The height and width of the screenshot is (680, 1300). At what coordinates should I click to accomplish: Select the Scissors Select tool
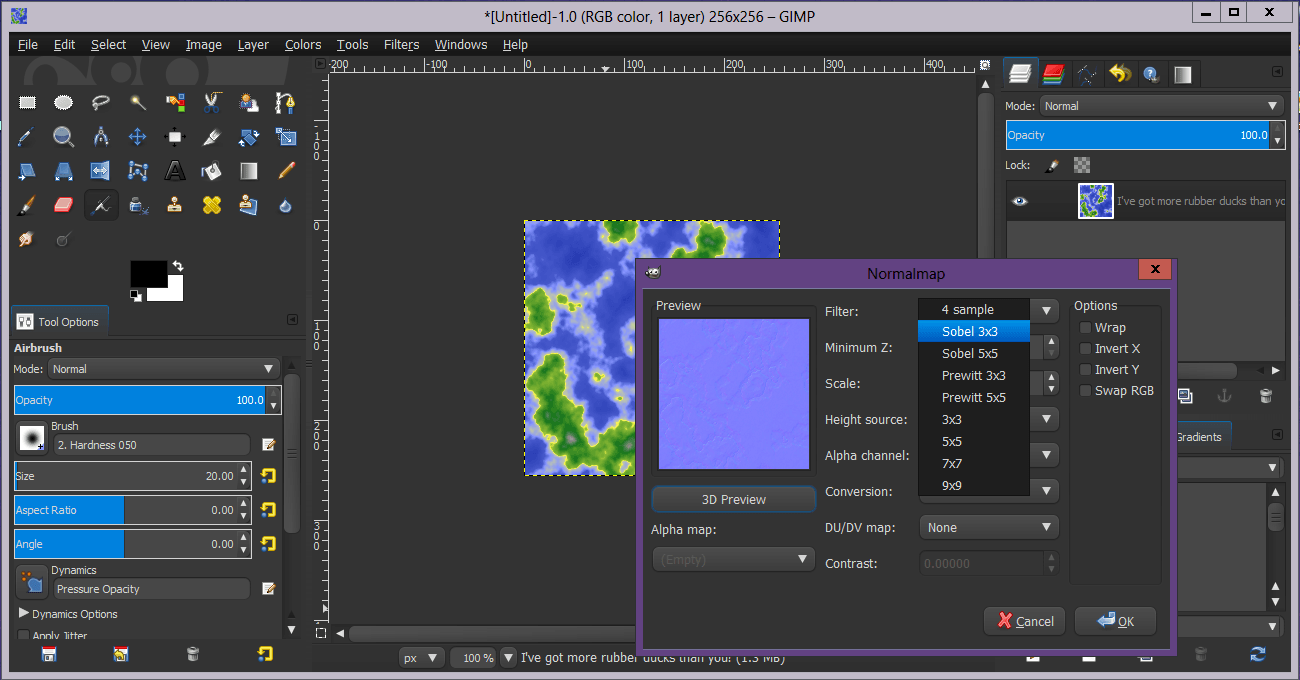(x=212, y=102)
